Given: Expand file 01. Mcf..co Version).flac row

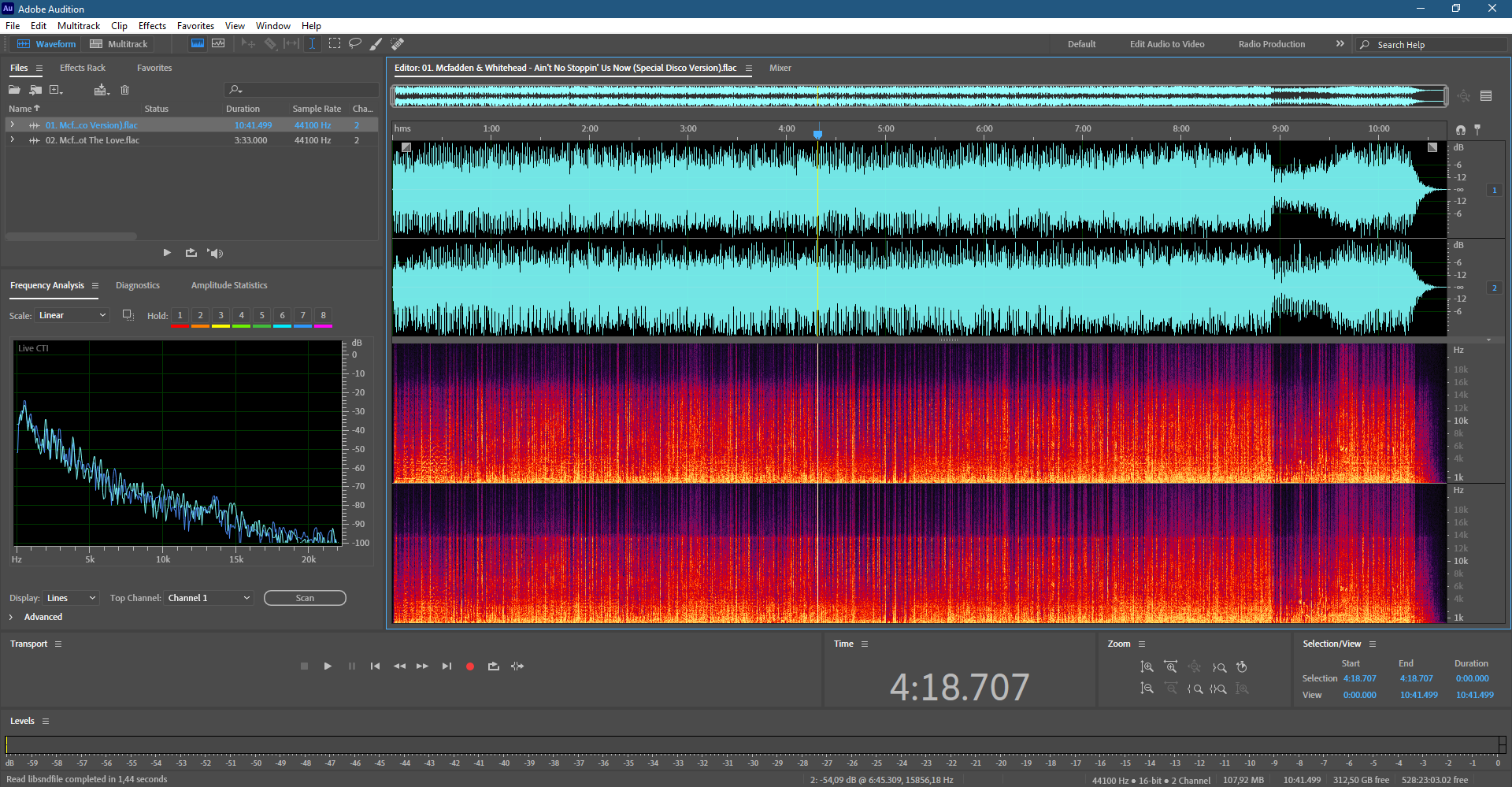Looking at the screenshot, I should click(12, 124).
